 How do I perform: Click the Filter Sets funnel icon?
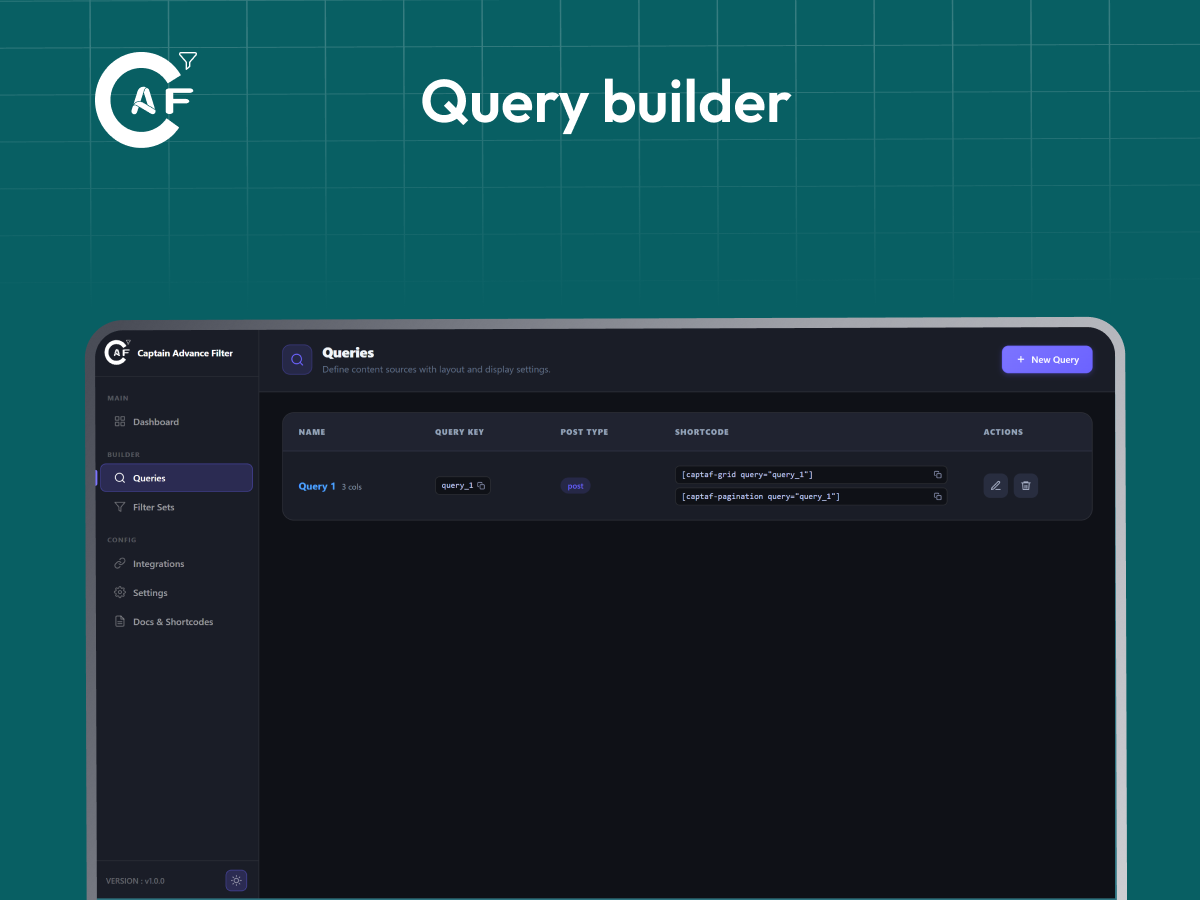[x=120, y=507]
